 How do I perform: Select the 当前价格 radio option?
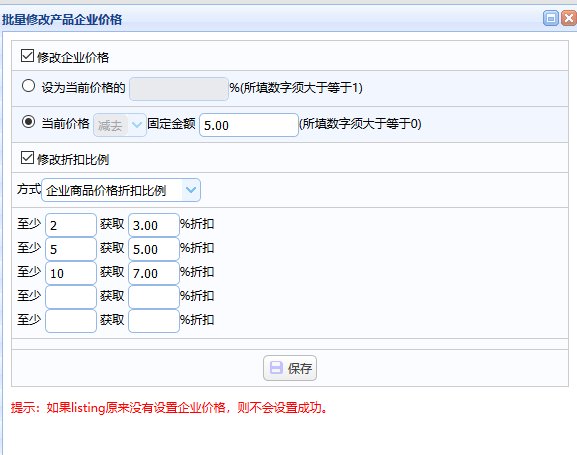(28, 121)
